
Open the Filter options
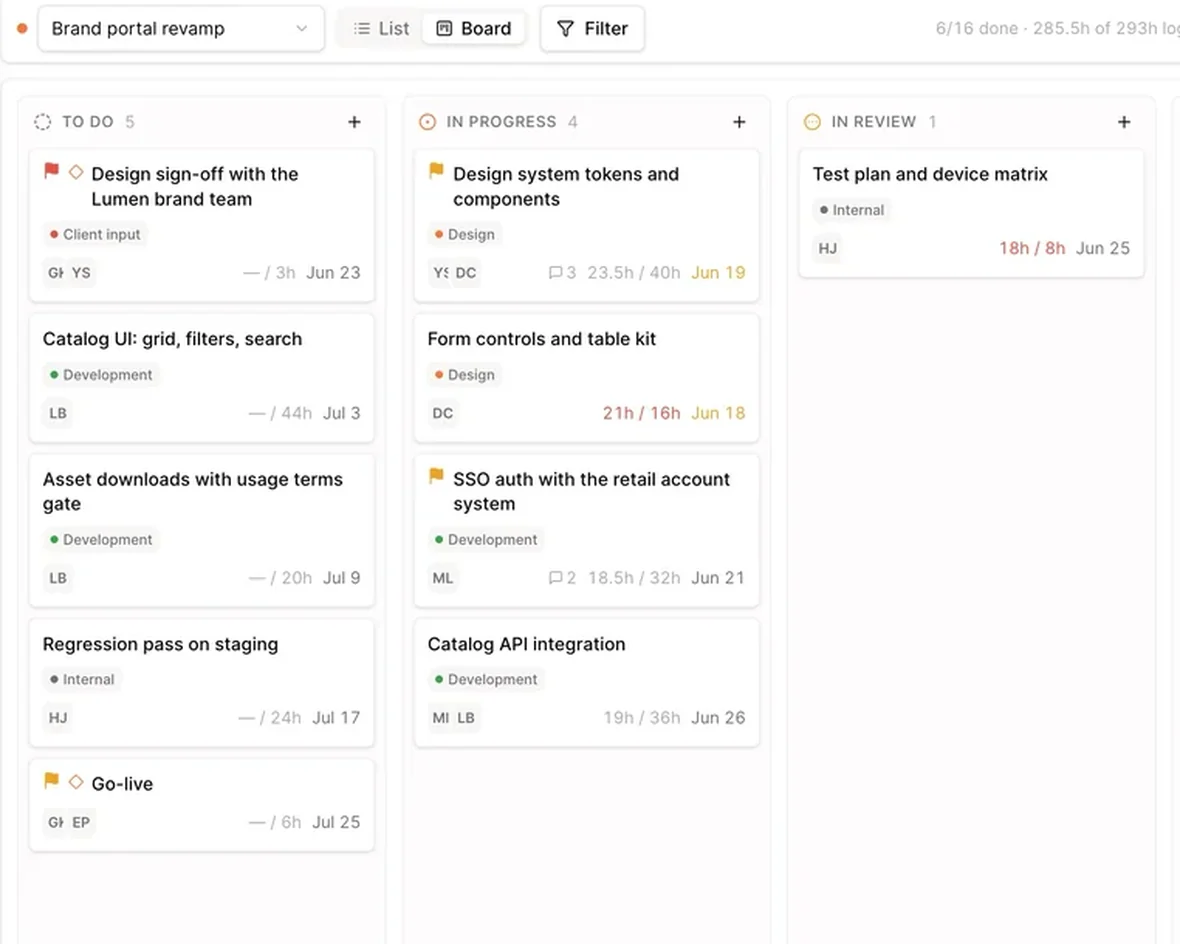point(592,29)
